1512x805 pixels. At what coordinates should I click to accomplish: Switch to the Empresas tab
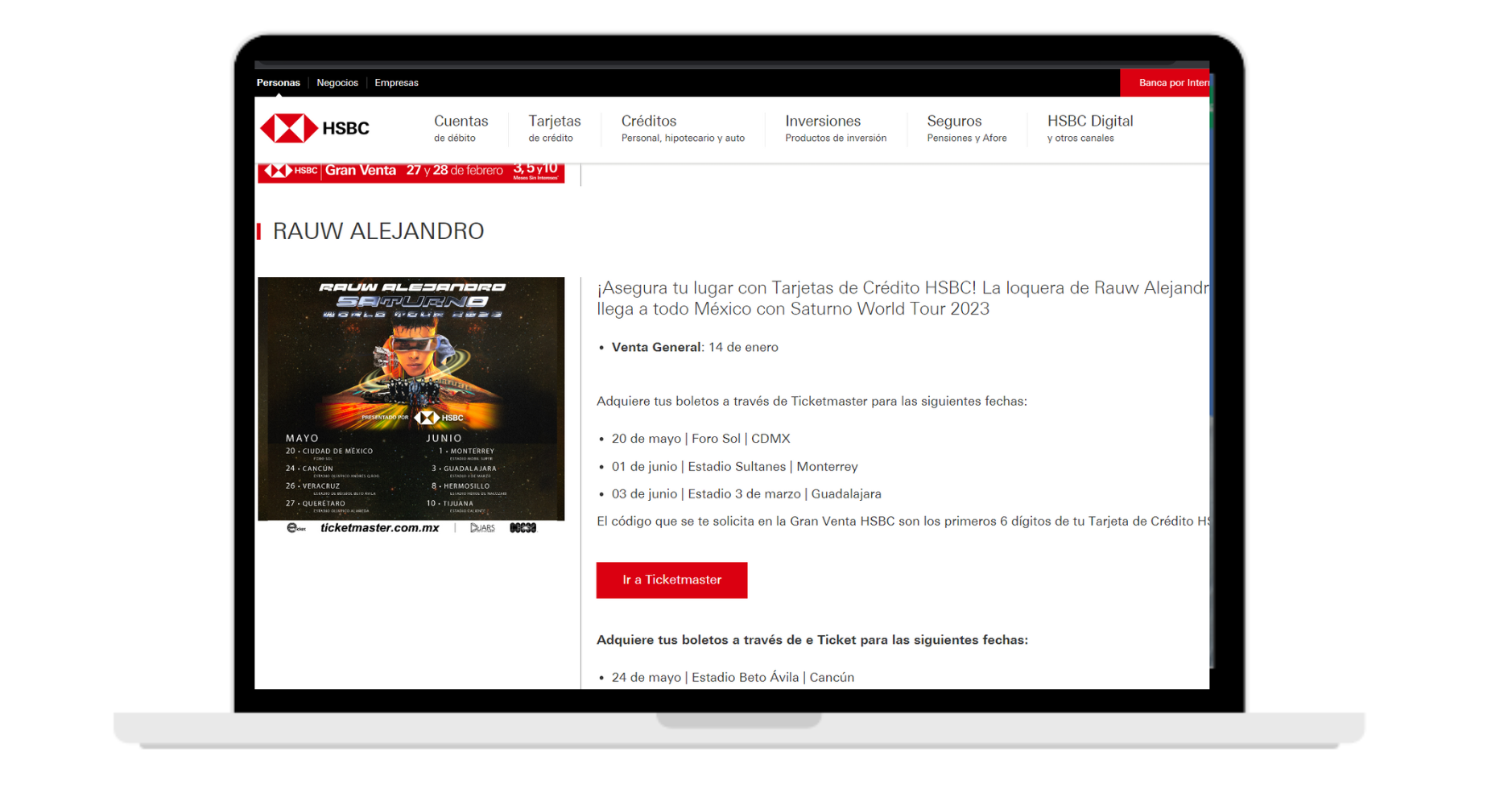pos(396,82)
